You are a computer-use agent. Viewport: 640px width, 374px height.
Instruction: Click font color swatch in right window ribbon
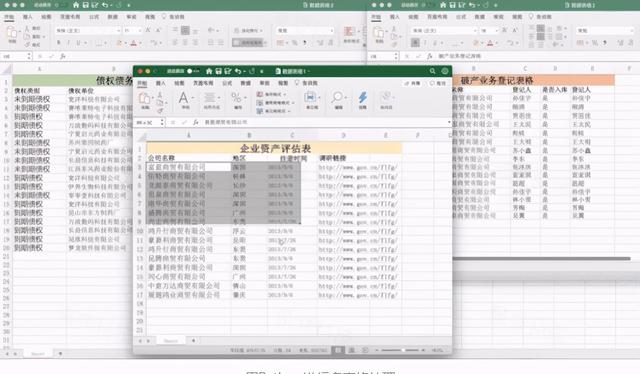click(490, 42)
